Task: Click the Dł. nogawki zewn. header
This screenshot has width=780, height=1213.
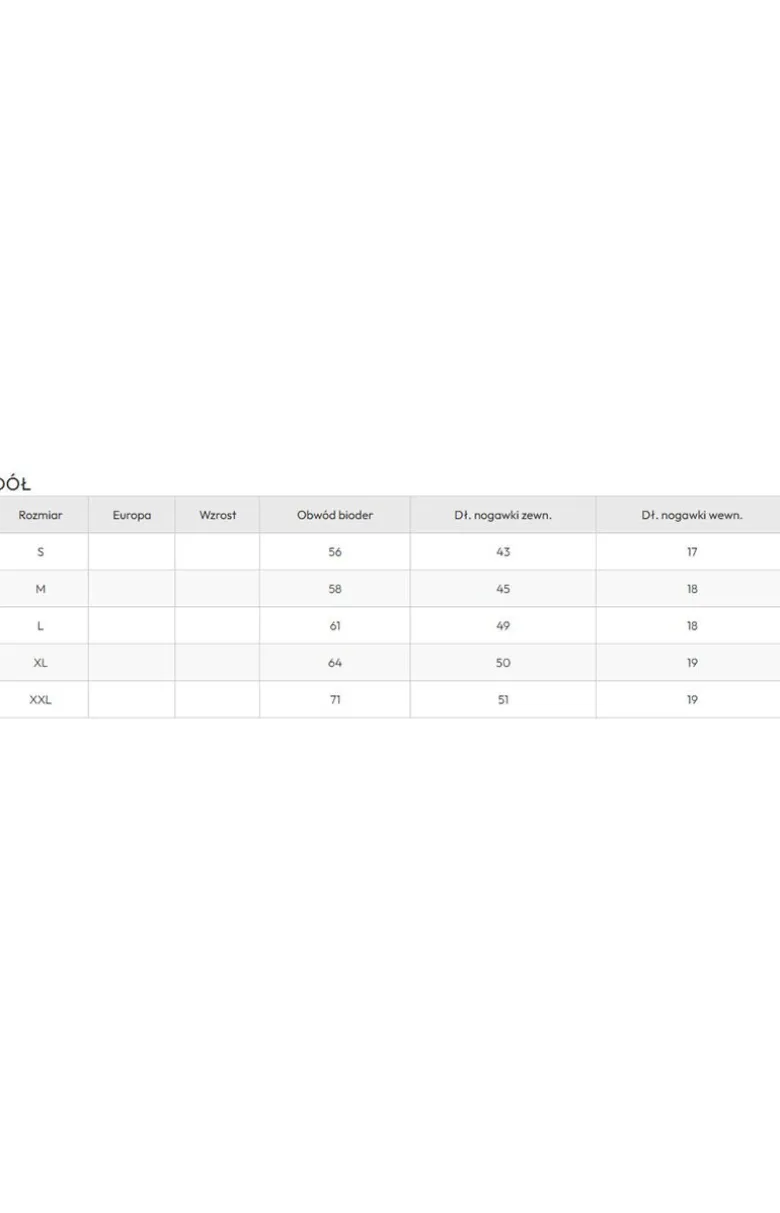Action: click(x=503, y=515)
